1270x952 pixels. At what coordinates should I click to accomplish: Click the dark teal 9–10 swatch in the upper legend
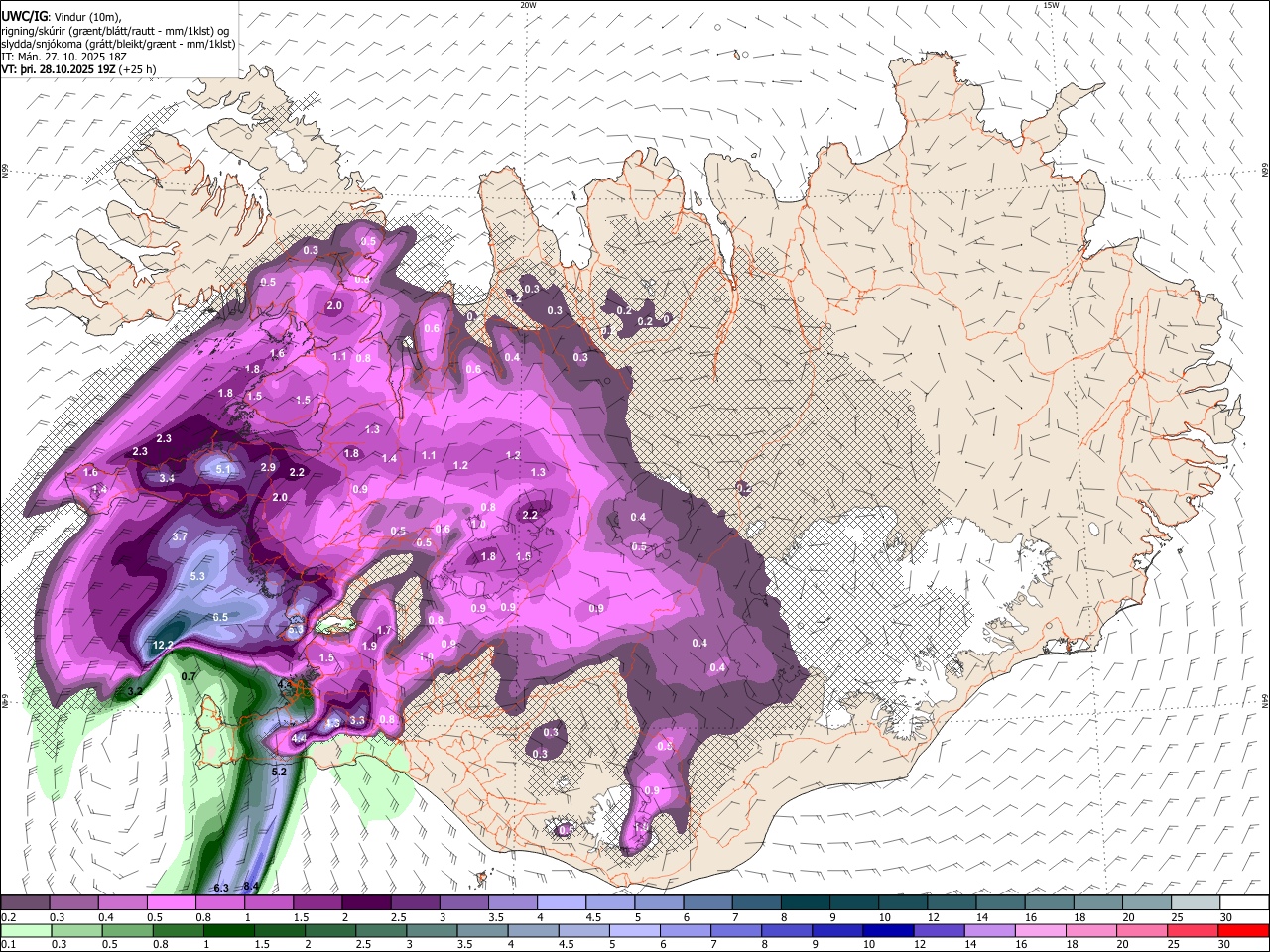[x=854, y=902]
